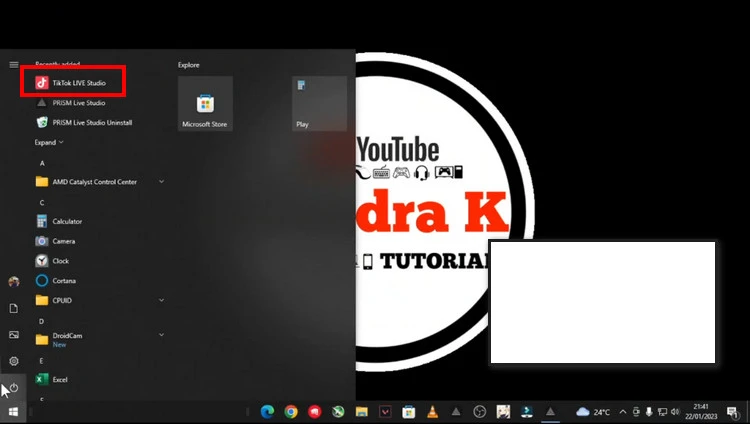Open PRISM Live Studio Uninstall entry

click(x=84, y=123)
